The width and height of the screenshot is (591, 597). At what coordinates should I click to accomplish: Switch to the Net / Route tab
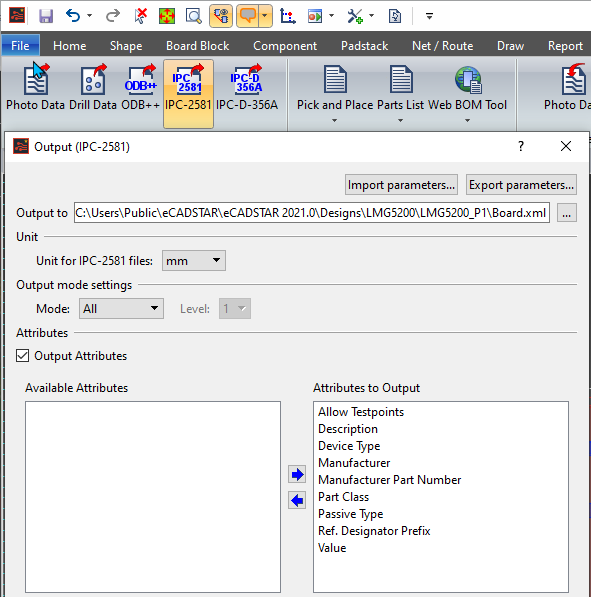[x=442, y=46]
